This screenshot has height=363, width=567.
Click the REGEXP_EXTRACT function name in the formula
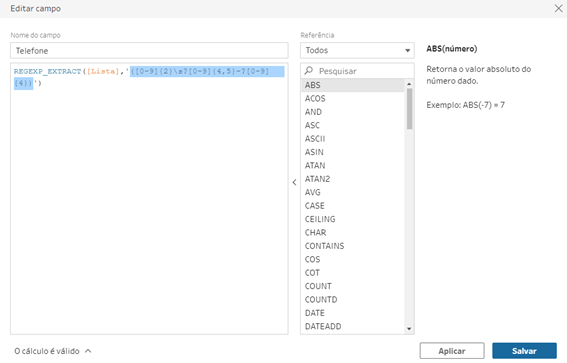pos(47,71)
